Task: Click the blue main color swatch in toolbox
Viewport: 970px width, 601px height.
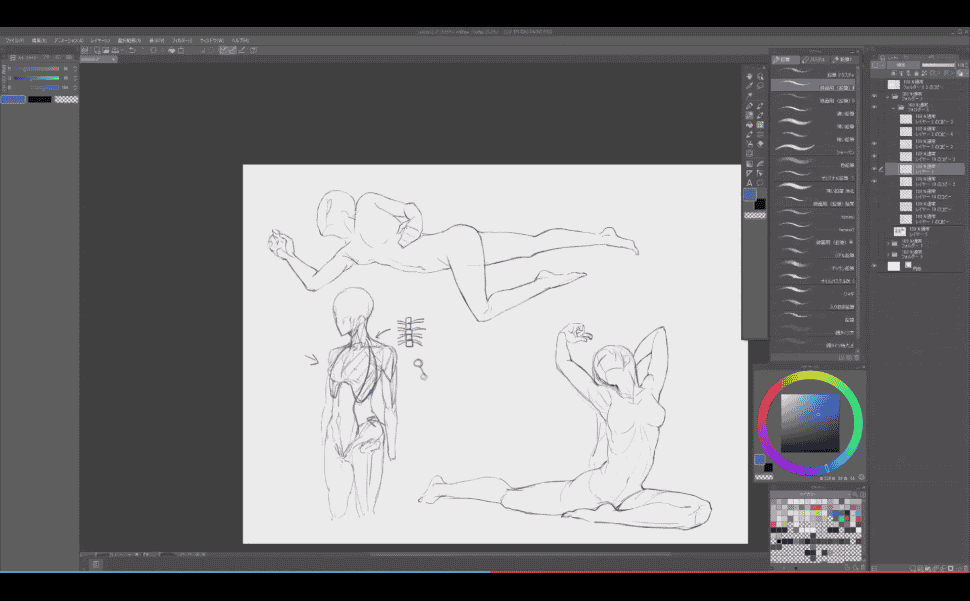Action: point(749,196)
